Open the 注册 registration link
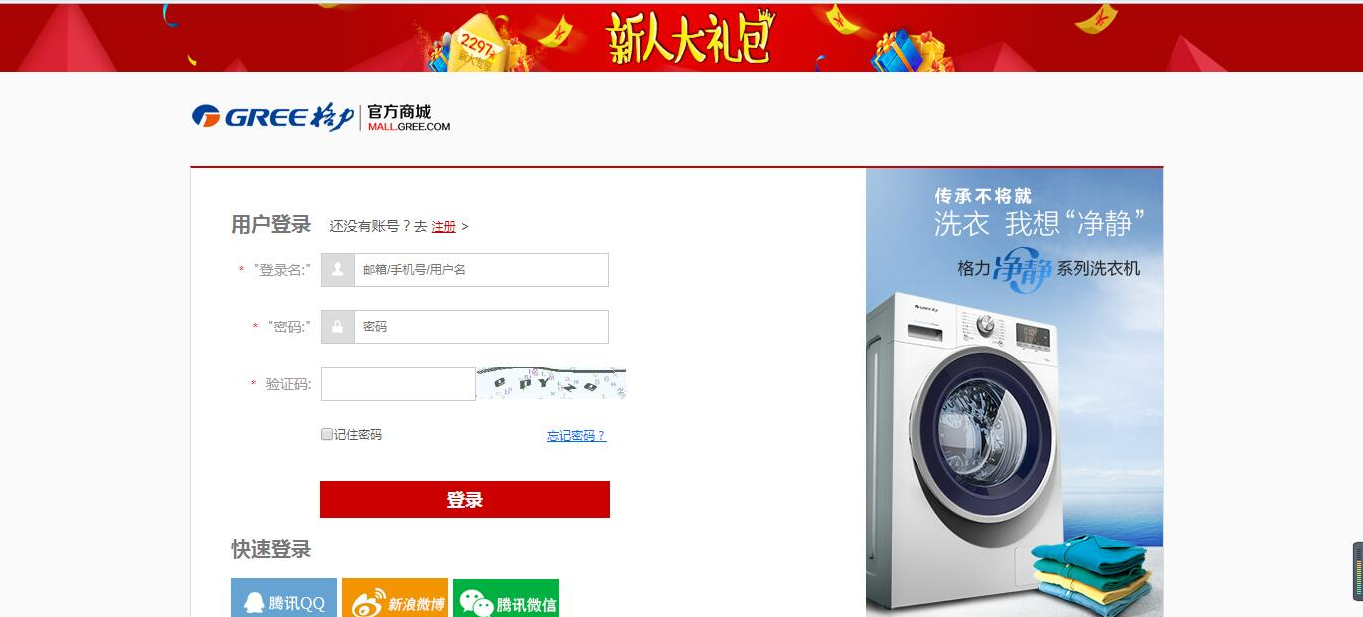 pyautogui.click(x=443, y=227)
